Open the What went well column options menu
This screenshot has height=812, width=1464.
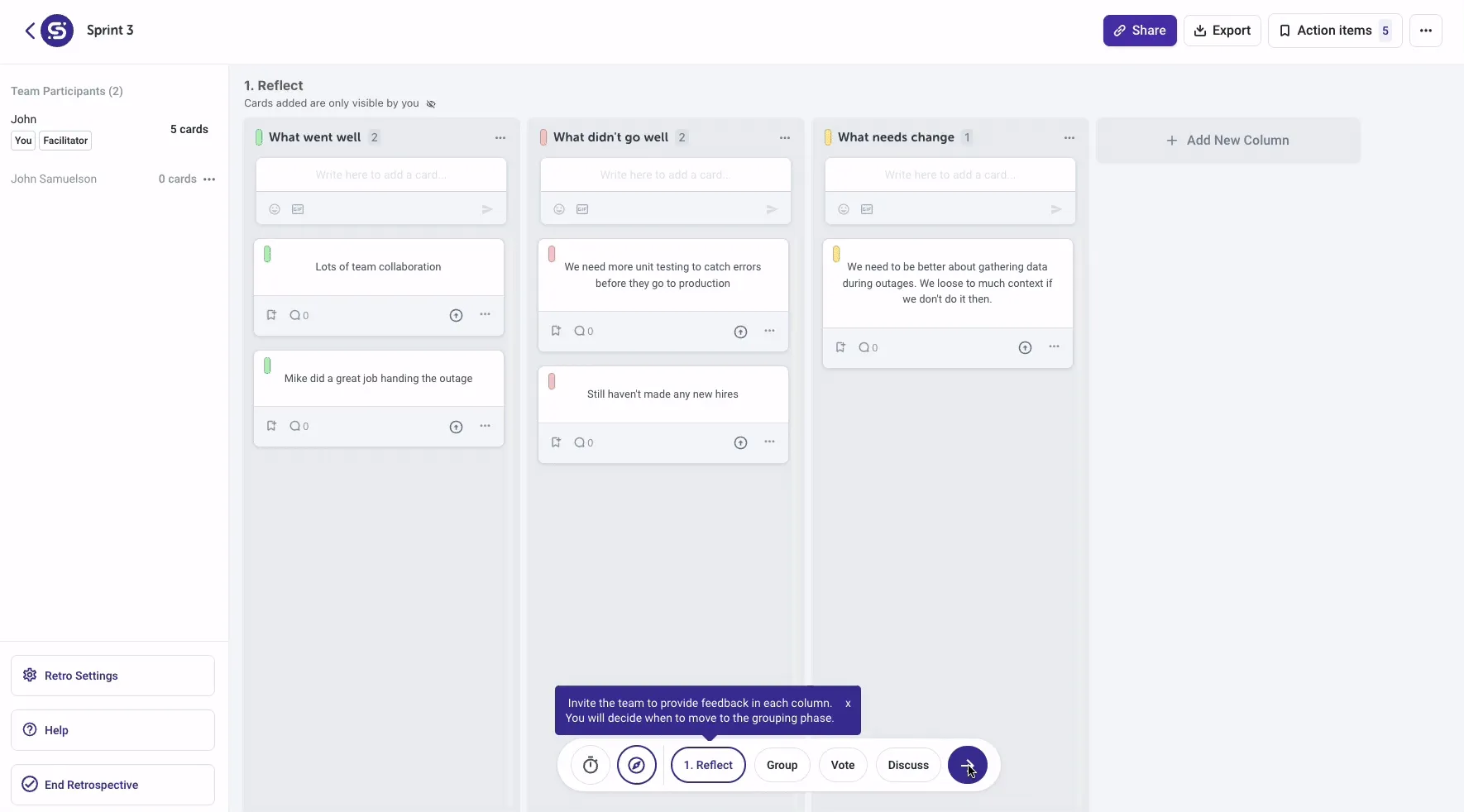coord(500,137)
